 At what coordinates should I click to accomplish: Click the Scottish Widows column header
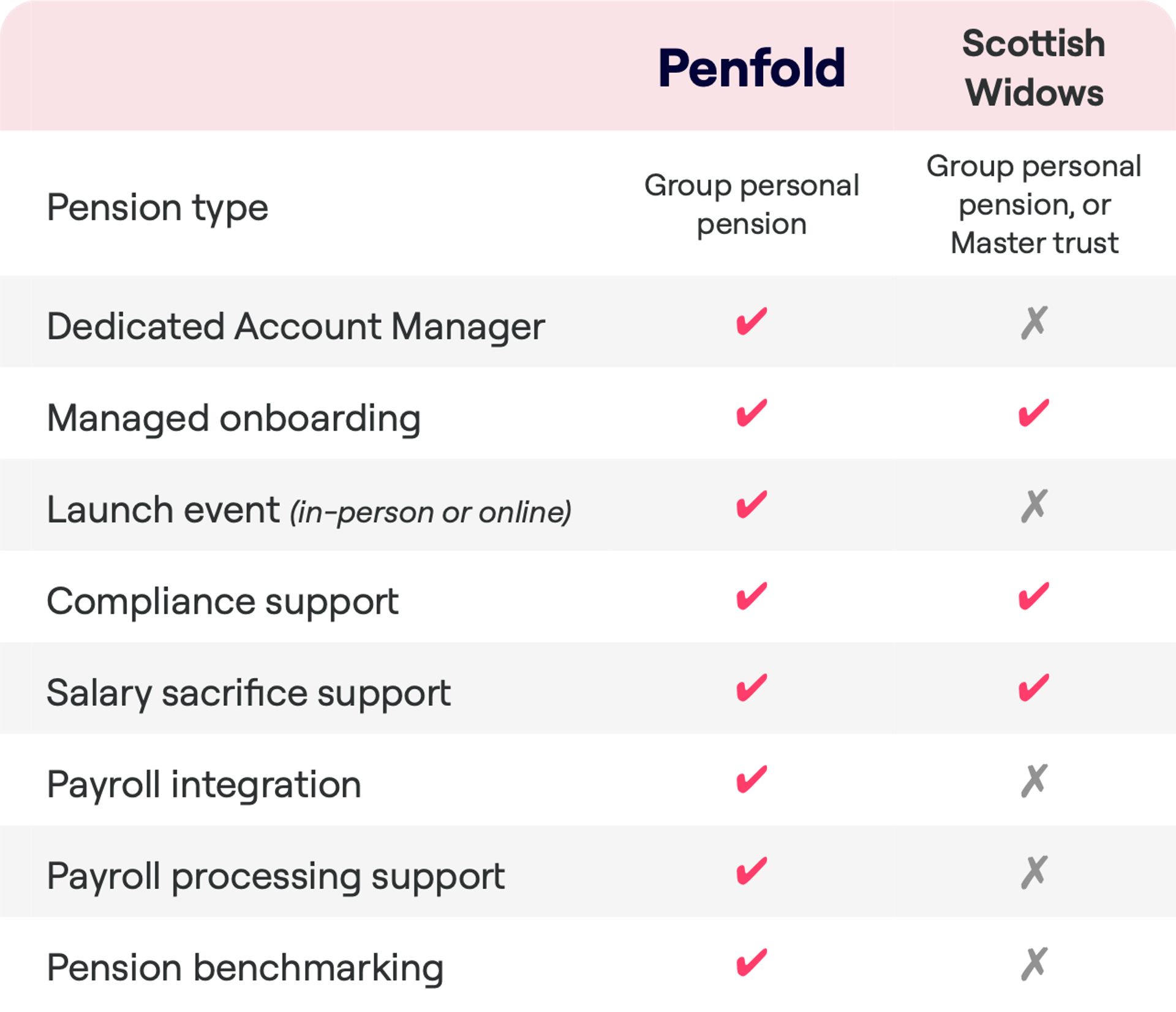pyautogui.click(x=1034, y=68)
